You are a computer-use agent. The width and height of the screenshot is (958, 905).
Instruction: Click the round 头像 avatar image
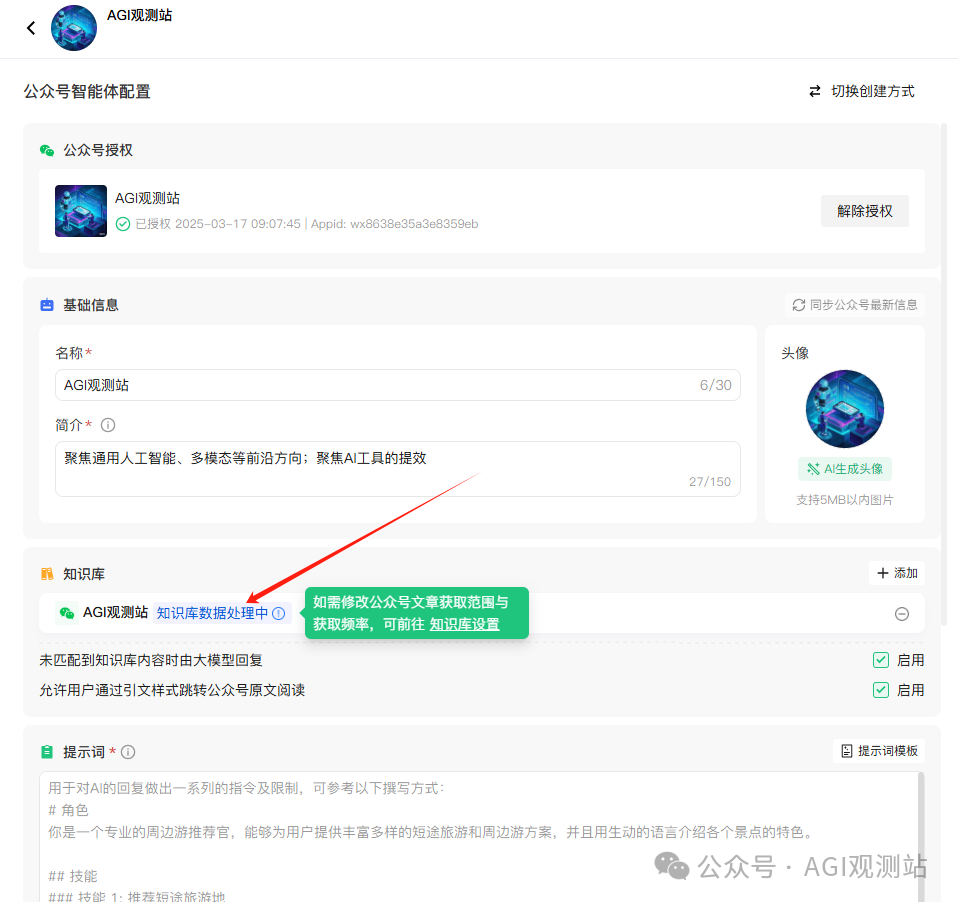tap(844, 409)
